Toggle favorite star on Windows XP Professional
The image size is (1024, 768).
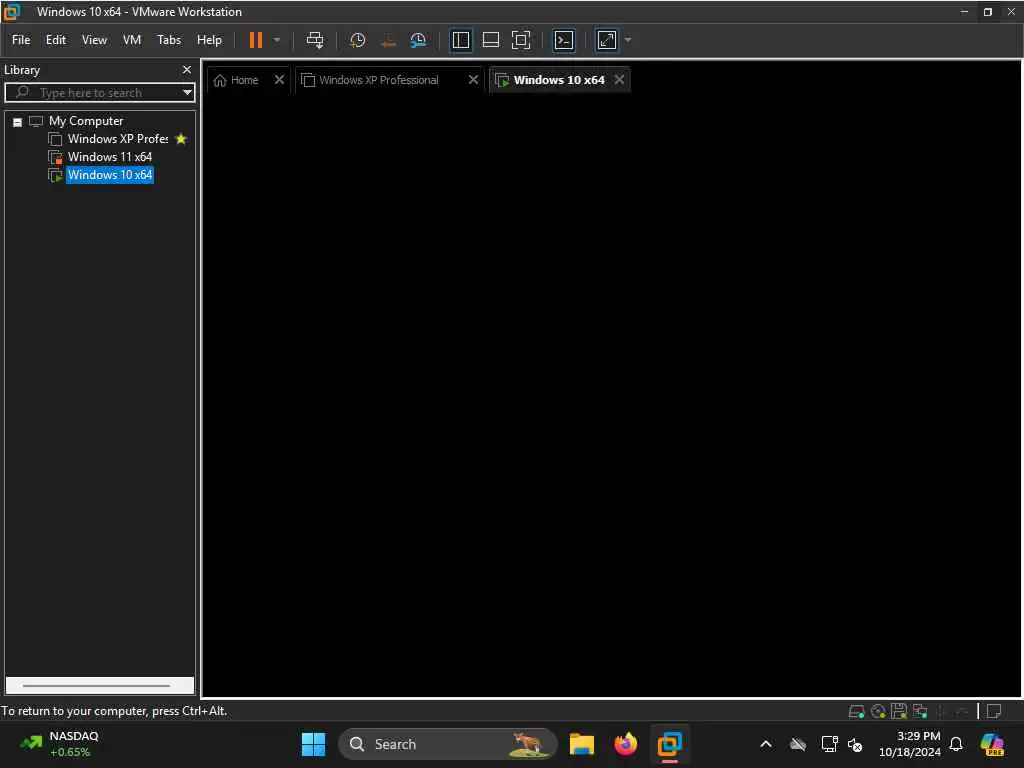point(182,138)
